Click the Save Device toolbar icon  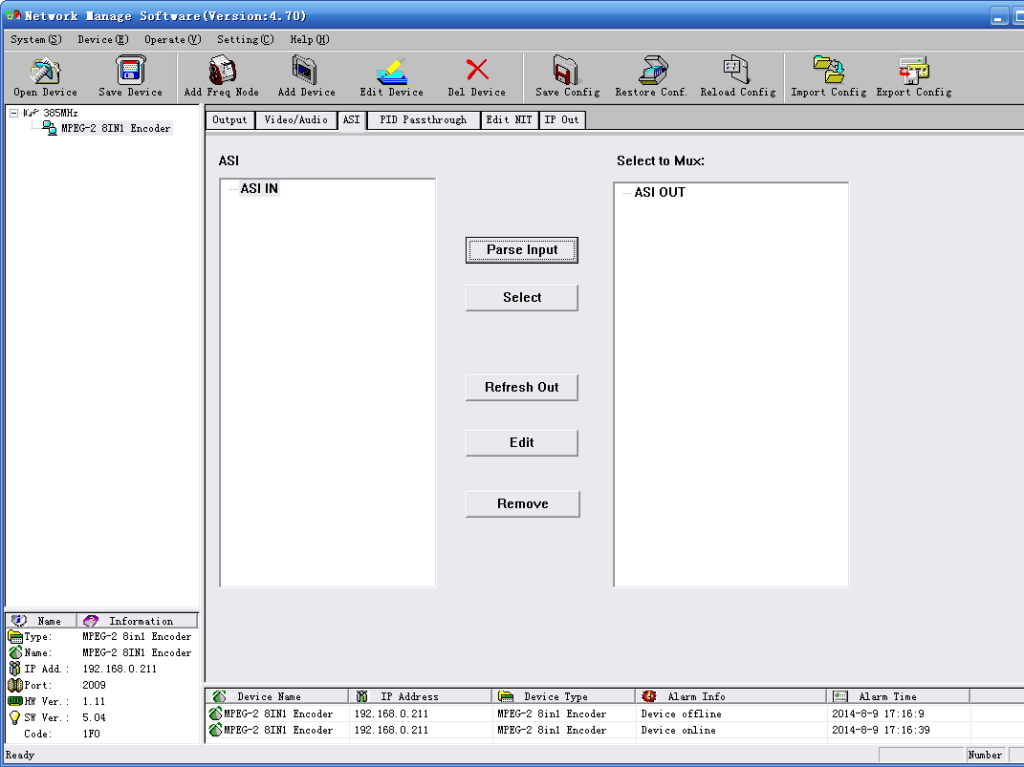[130, 70]
